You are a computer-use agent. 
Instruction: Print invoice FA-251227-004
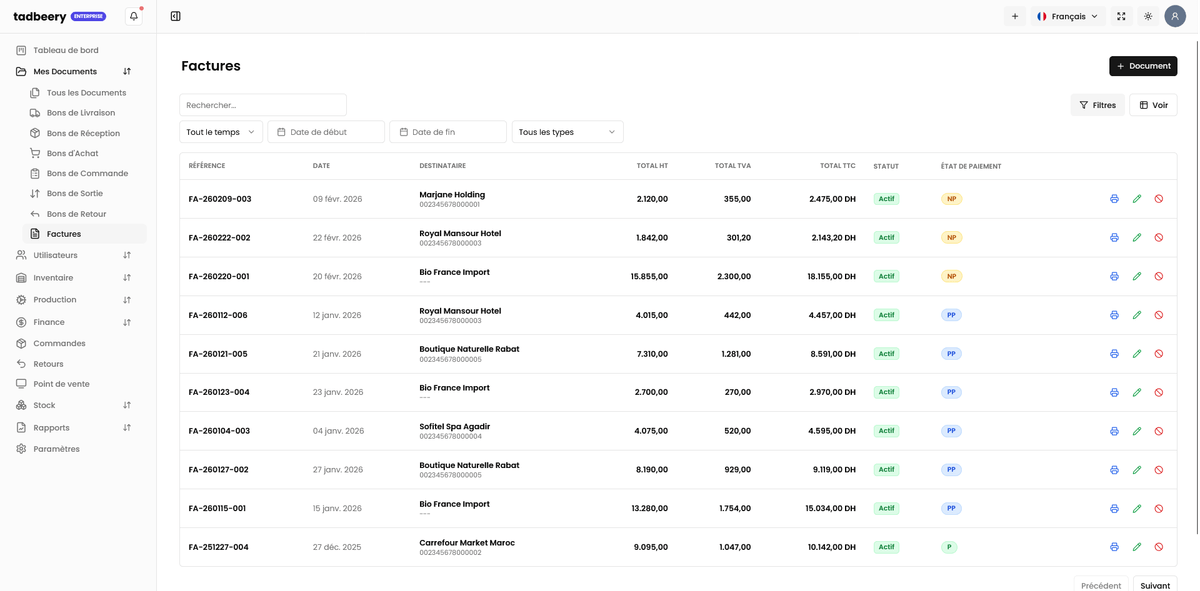point(1114,547)
